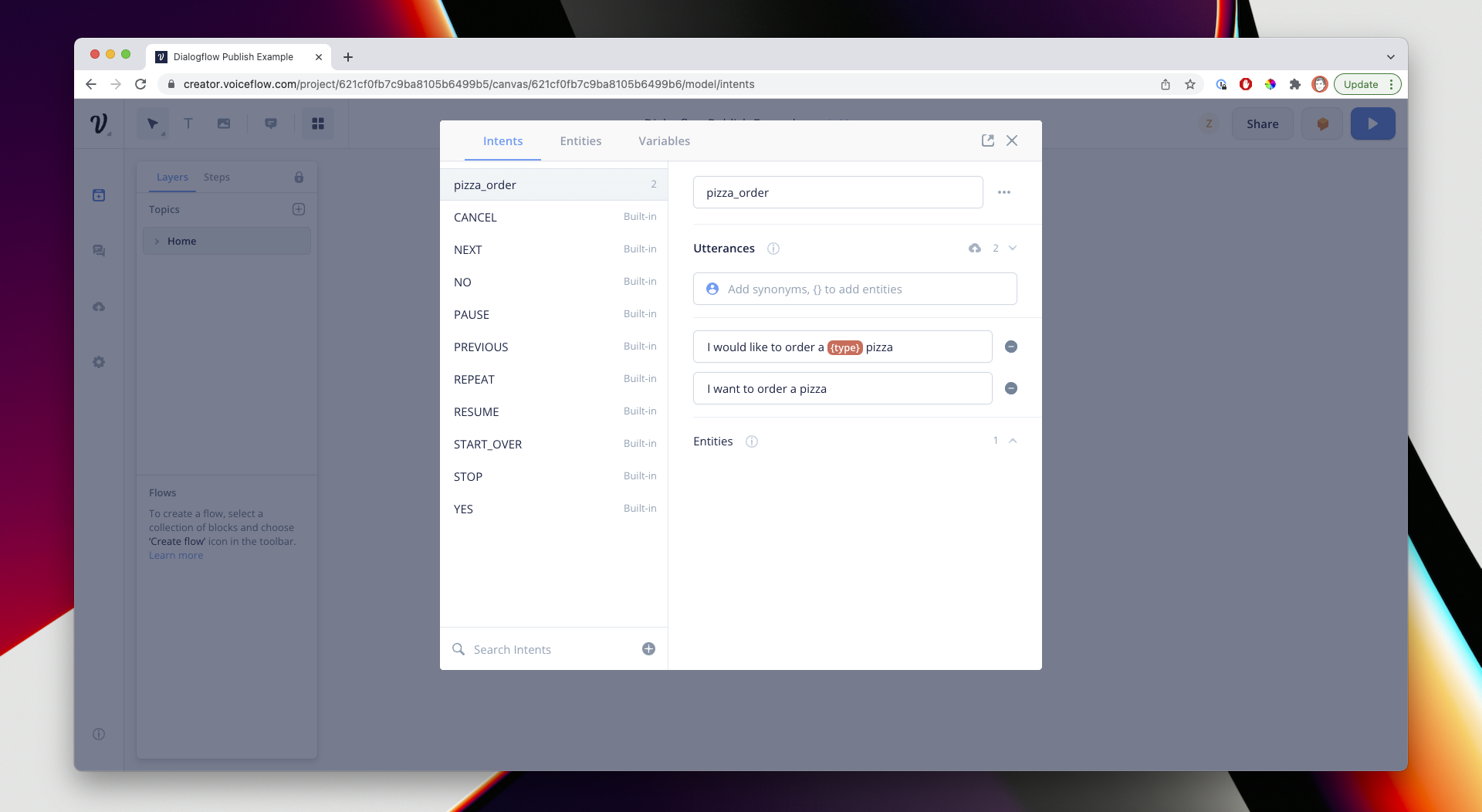Viewport: 1482px width, 812px height.
Task: Select the NO built-in intent
Action: coord(553,282)
